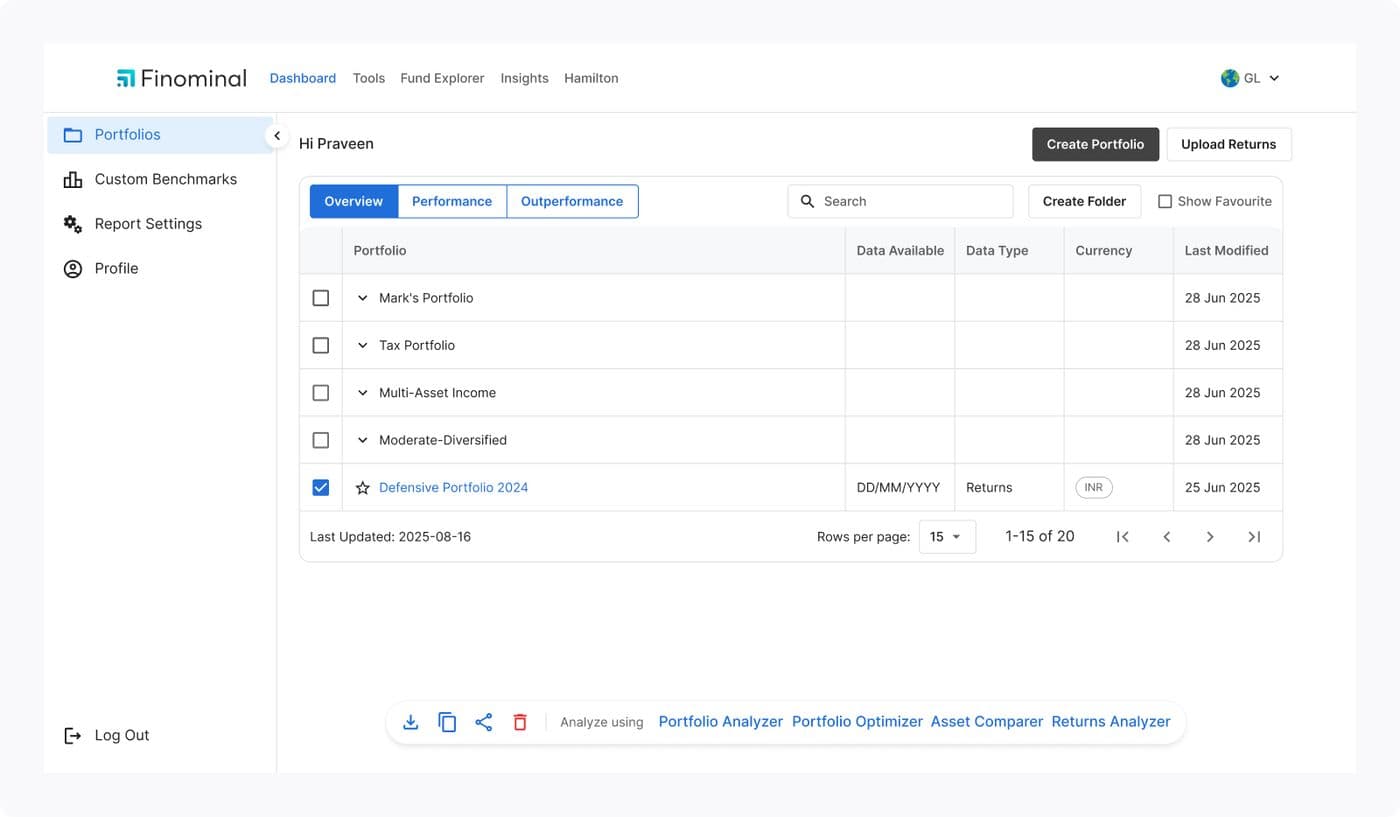Viewport: 1400px width, 817px height.
Task: Switch to the Performance tab
Action: pos(452,201)
